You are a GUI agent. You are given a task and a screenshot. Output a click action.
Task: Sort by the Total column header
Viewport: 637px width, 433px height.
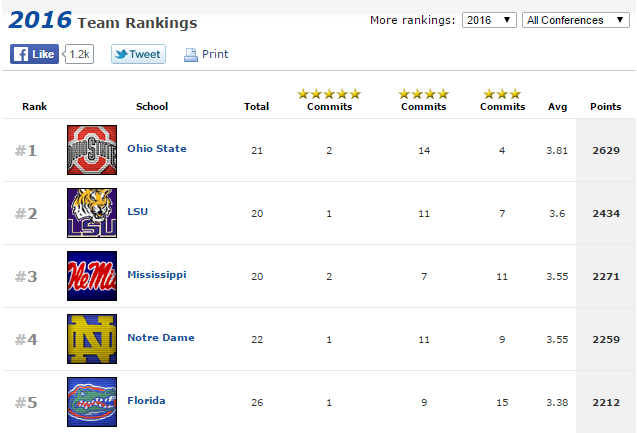(256, 106)
